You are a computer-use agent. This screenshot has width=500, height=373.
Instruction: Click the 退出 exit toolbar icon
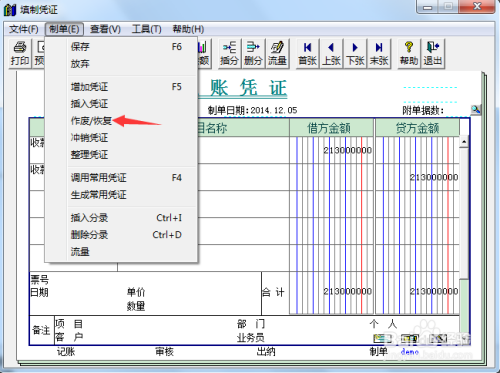click(433, 53)
